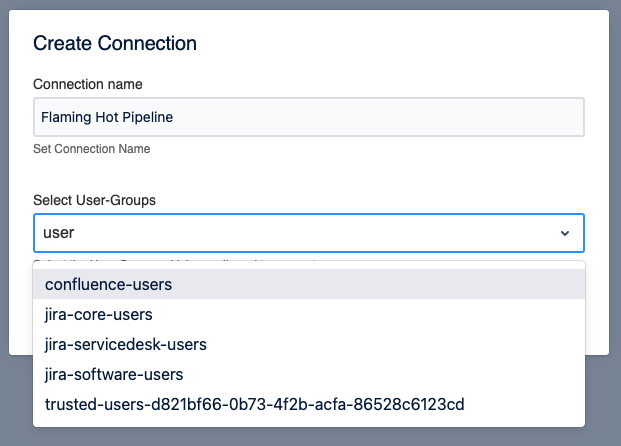
Task: Pick the jira-servicedesk-users option
Action: coord(309,344)
